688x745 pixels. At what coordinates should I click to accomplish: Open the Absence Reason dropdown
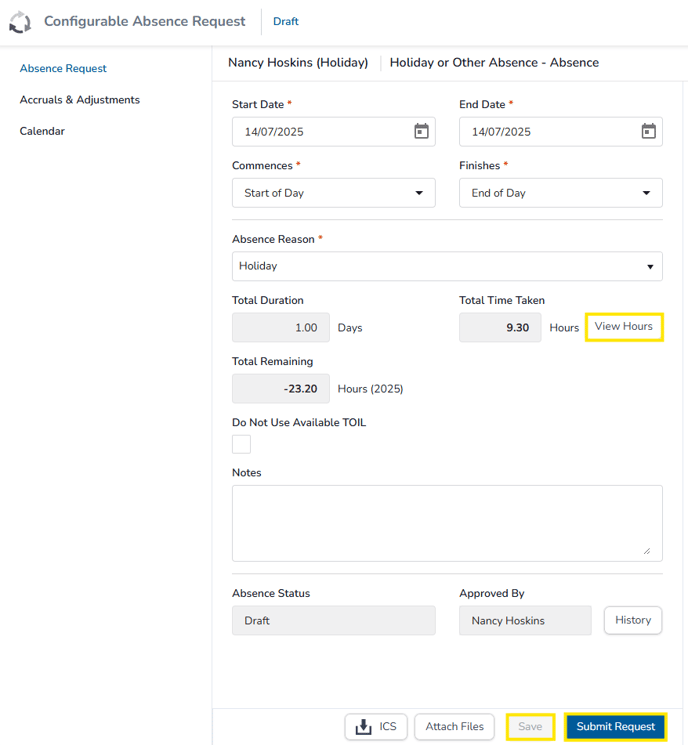coord(447,266)
